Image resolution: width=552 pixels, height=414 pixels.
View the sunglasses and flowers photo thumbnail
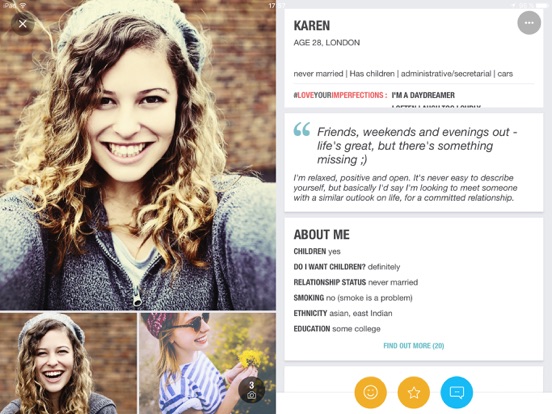coord(207,363)
